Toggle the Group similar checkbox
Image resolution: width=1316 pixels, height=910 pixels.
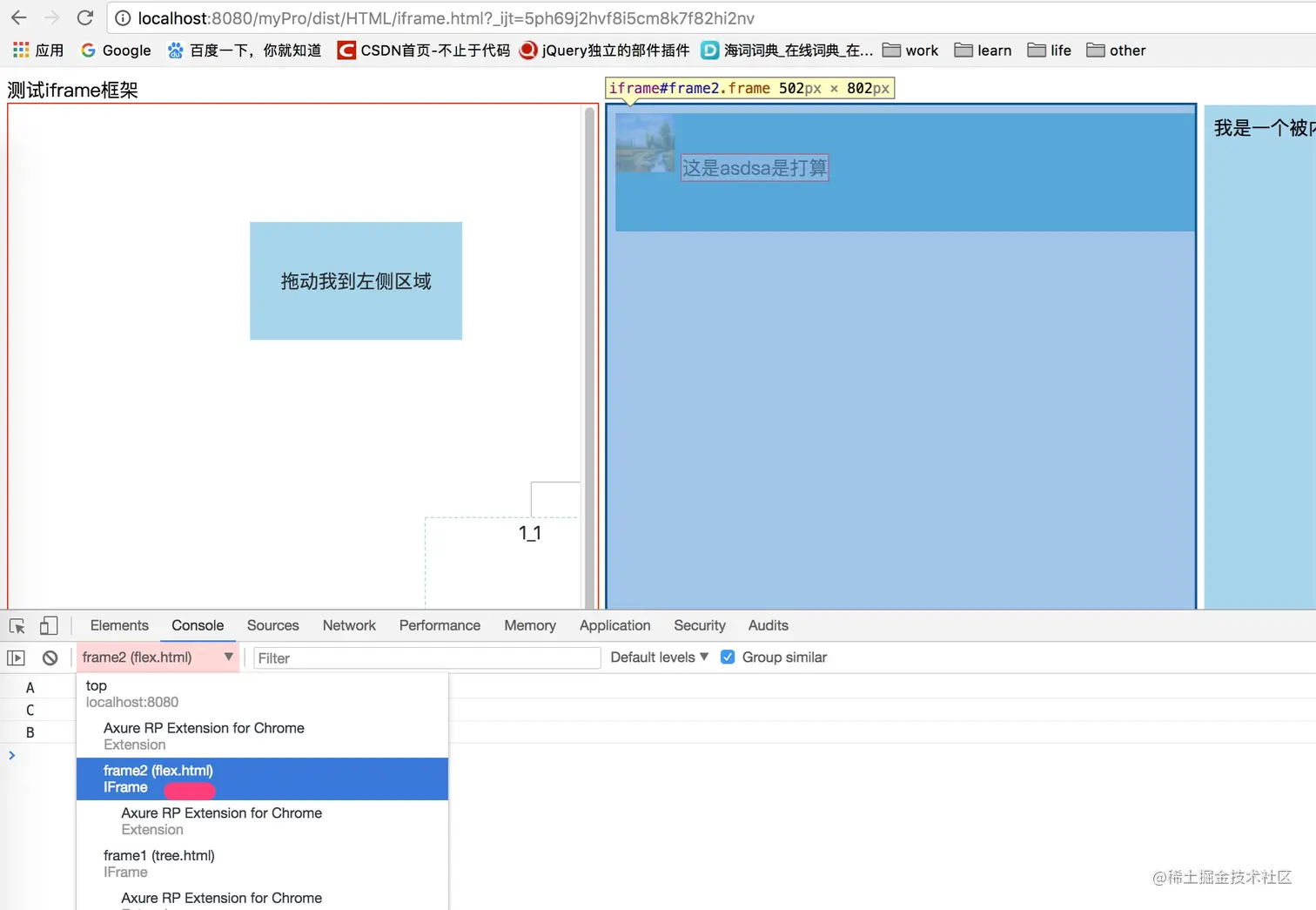tap(728, 657)
